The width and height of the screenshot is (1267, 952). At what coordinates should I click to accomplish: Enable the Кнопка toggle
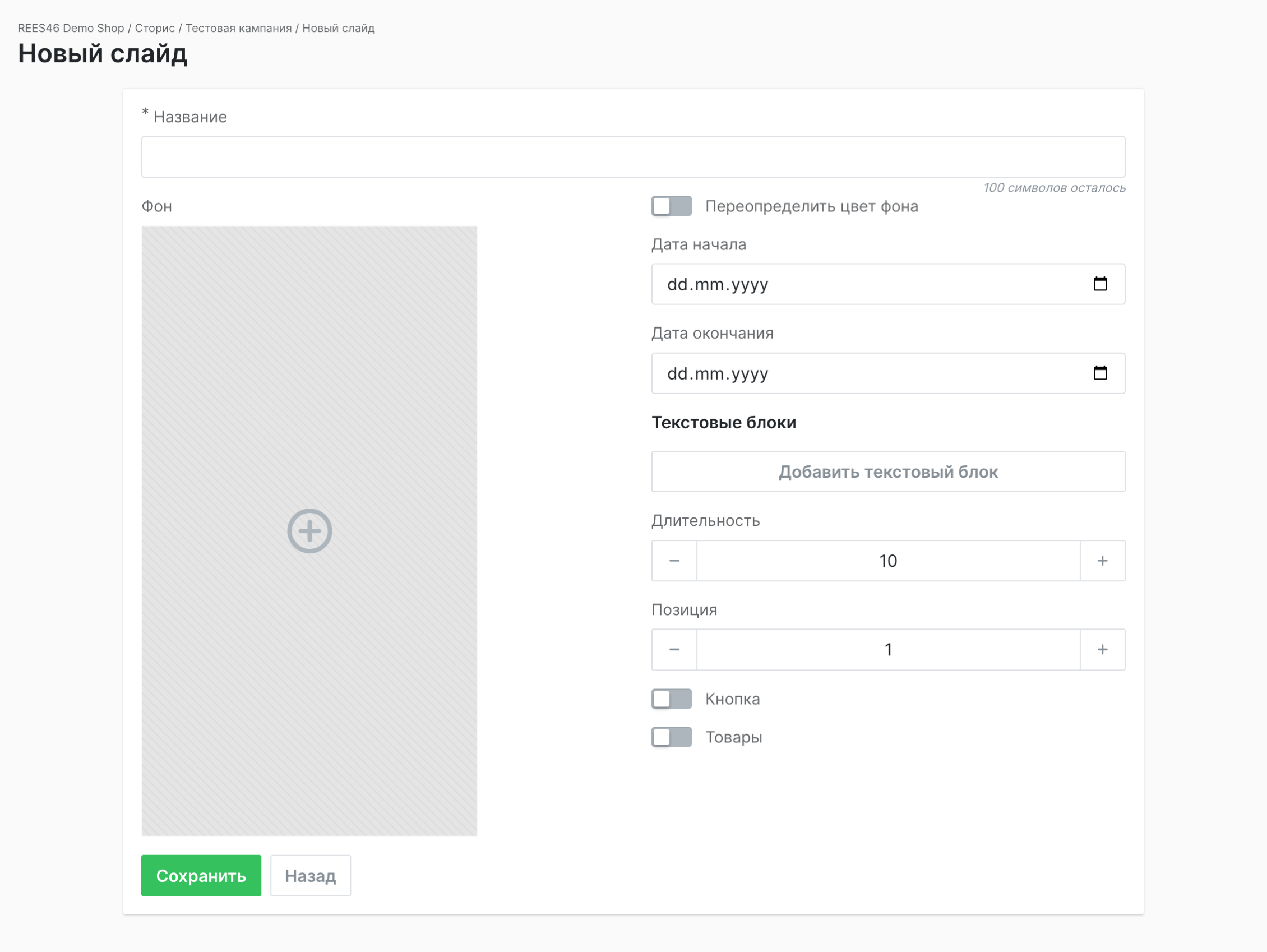click(671, 699)
